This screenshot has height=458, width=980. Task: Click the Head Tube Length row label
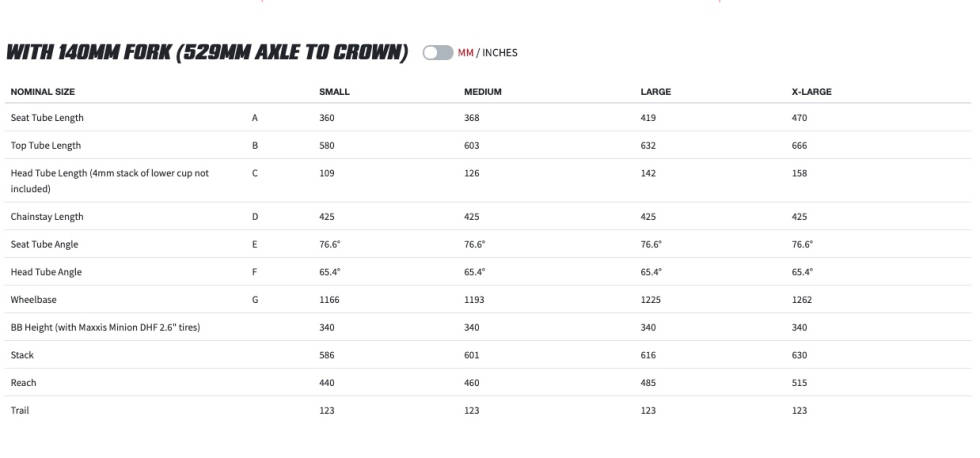110,181
